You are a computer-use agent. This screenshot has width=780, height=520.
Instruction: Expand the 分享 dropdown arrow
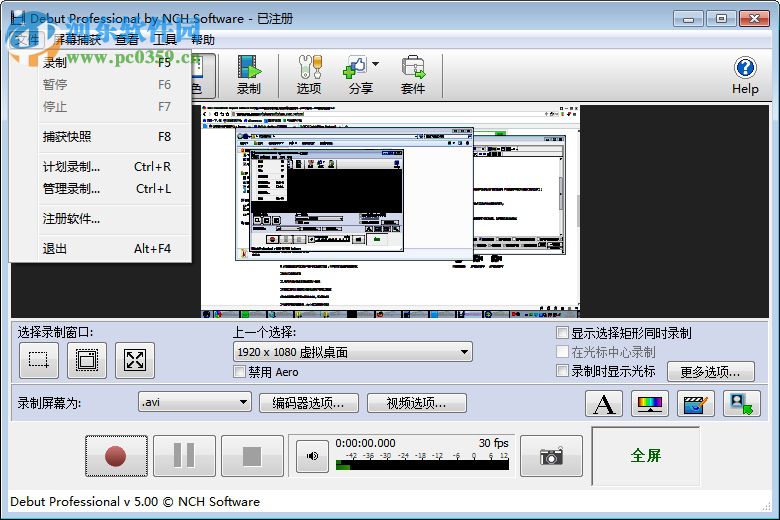coord(376,64)
